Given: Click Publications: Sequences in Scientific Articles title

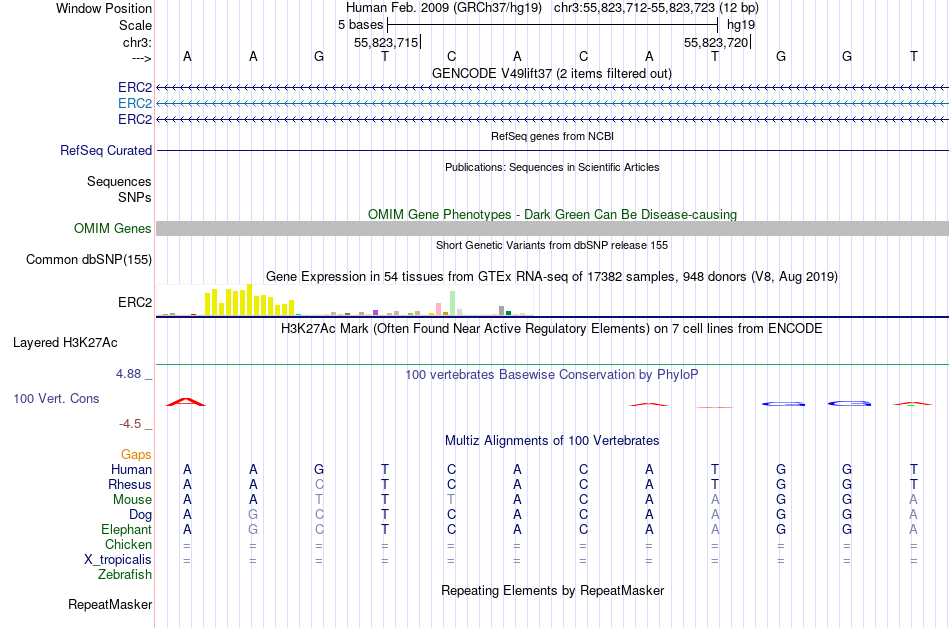Looking at the screenshot, I should click(552, 167).
